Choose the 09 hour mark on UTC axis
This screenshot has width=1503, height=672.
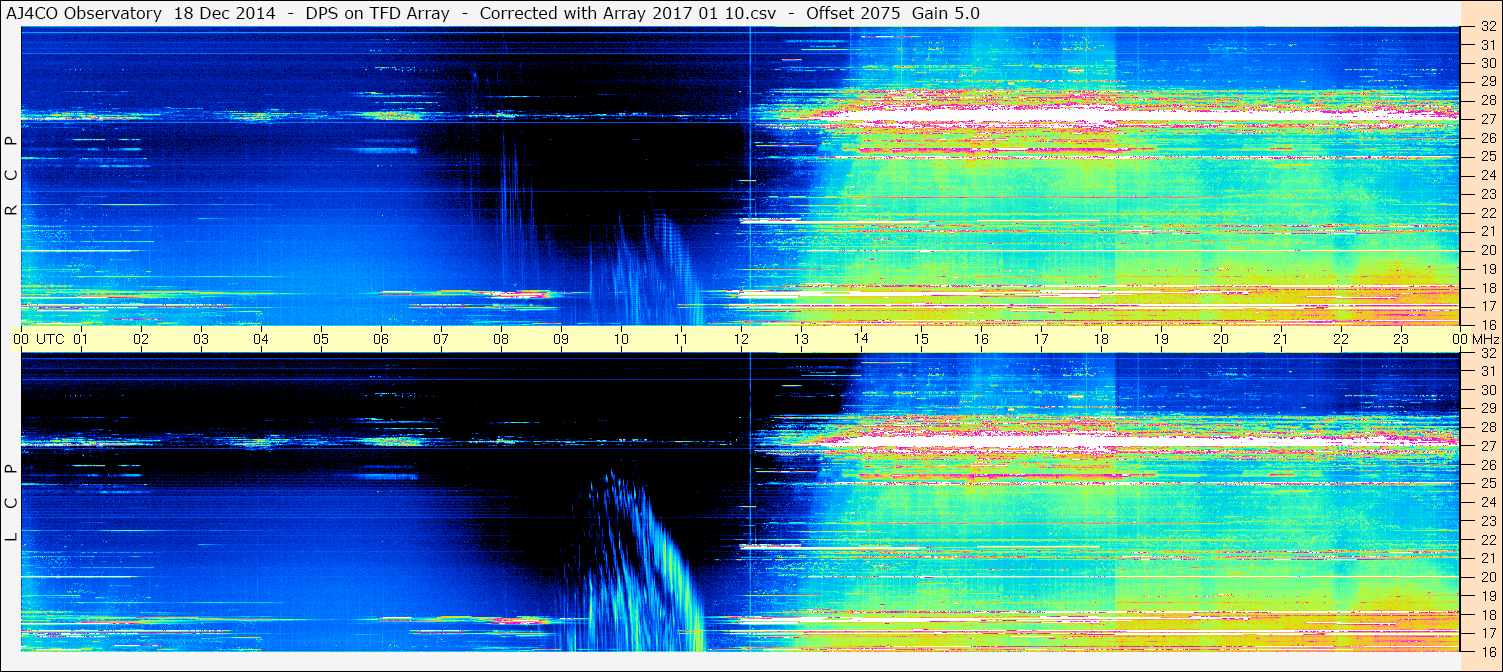click(561, 339)
